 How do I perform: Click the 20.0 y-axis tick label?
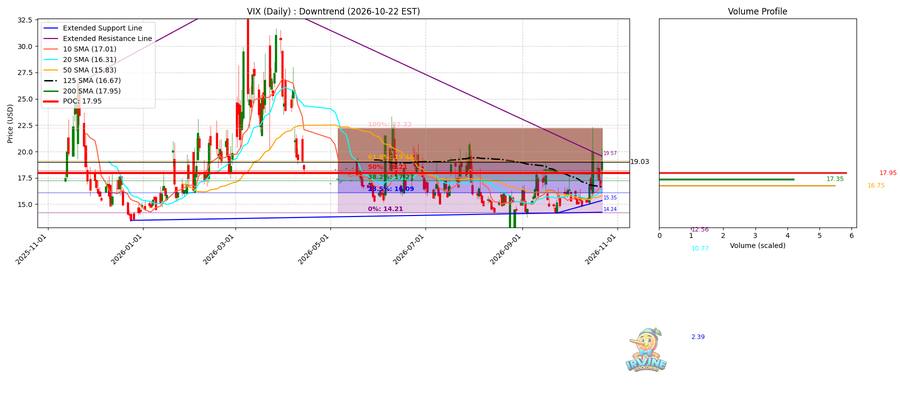point(24,152)
